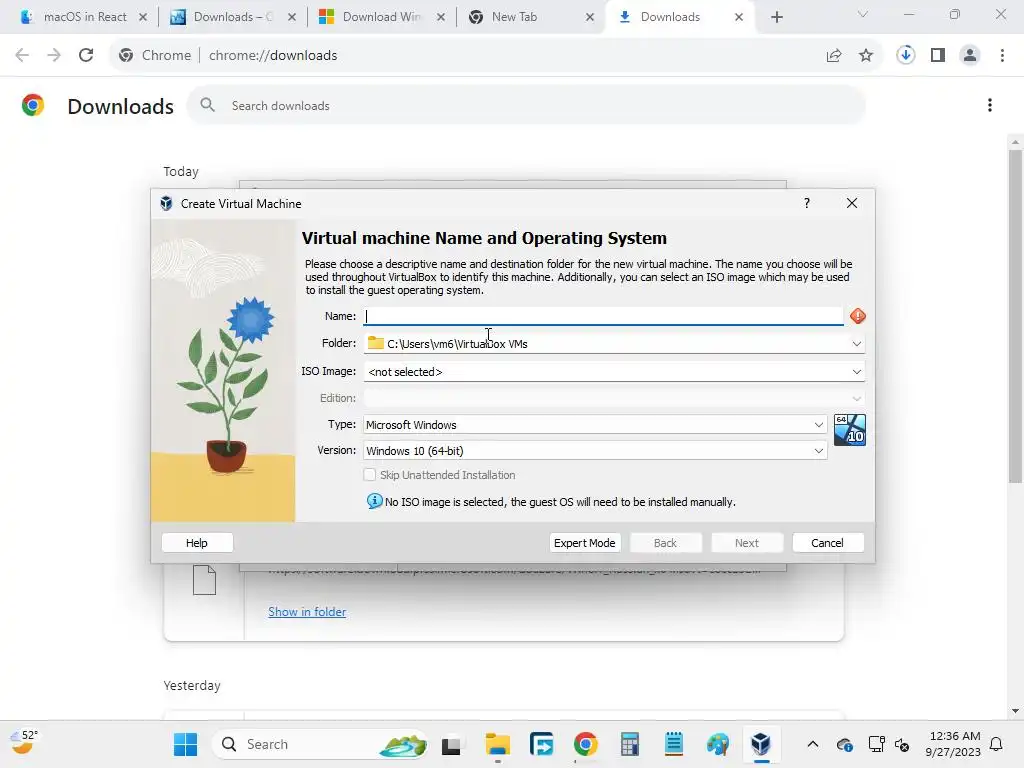Expand the Folder dropdown
The image size is (1024, 768).
point(856,344)
